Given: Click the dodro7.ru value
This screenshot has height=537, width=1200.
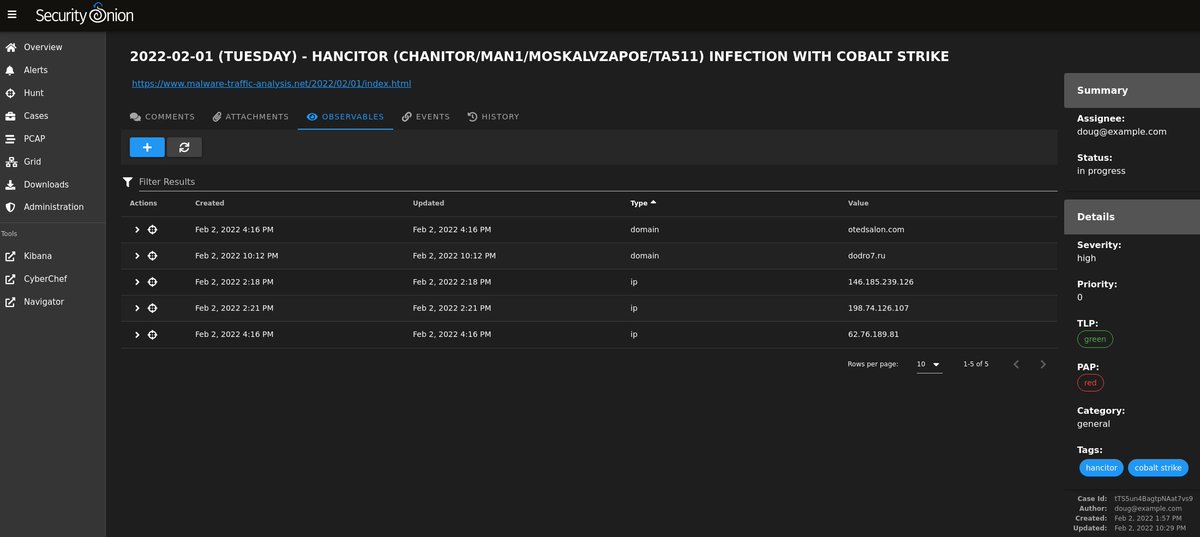Looking at the screenshot, I should click(869, 256).
